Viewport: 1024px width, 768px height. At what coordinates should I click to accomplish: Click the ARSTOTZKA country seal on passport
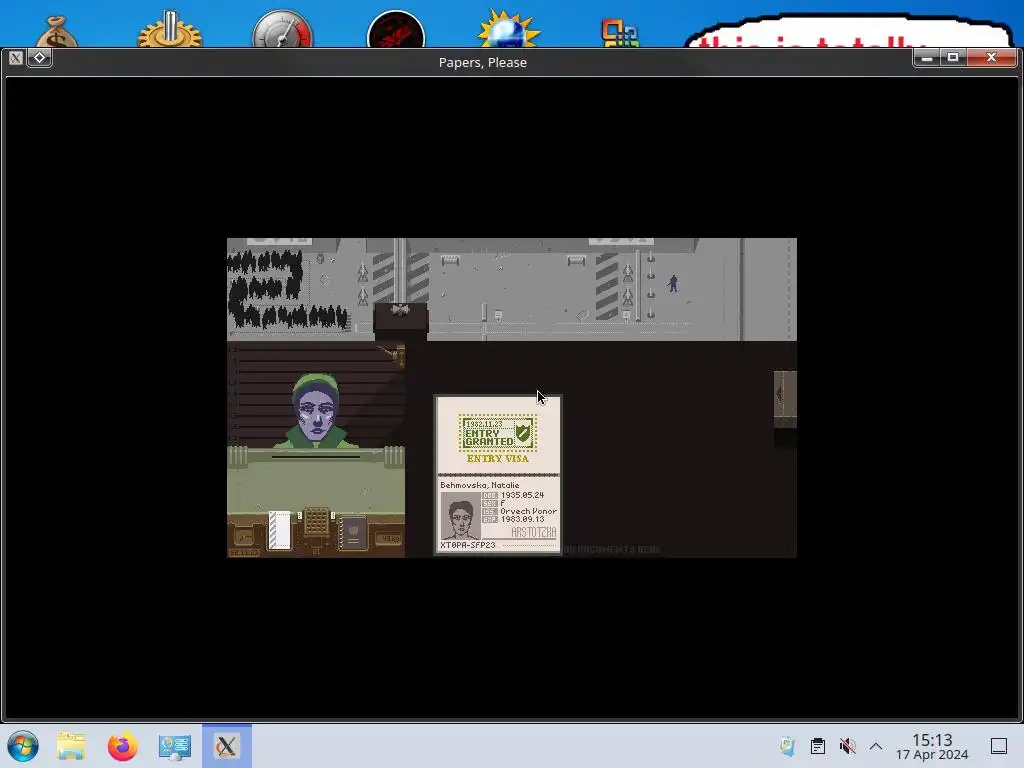pos(534,532)
